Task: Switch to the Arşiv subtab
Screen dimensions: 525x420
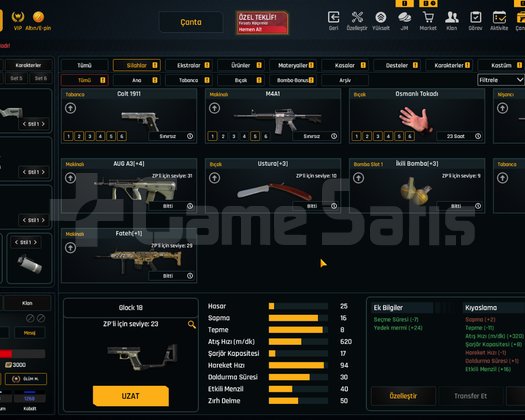Action: (345, 80)
